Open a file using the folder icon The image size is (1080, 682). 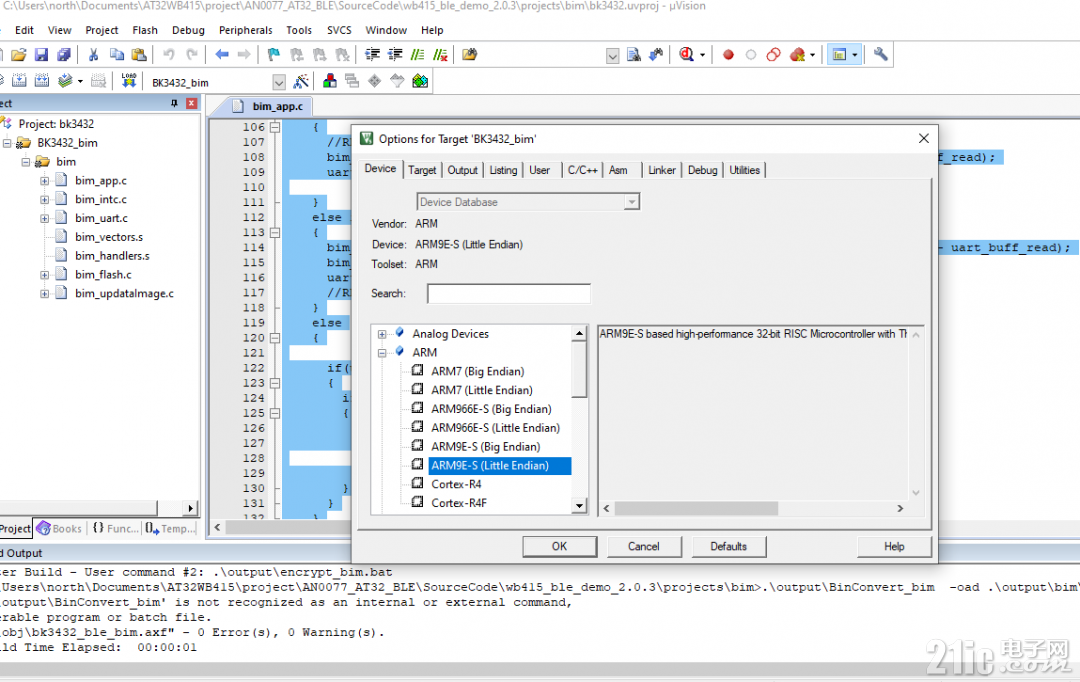[x=19, y=55]
